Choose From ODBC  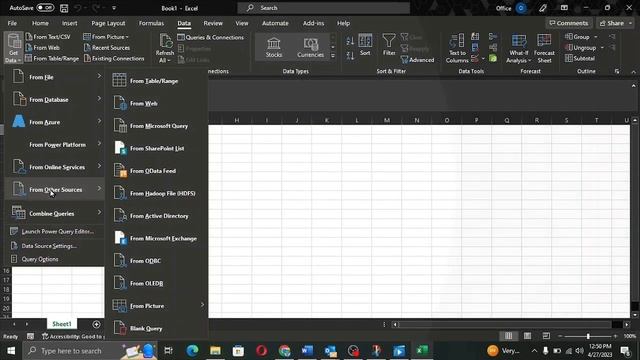(157, 260)
